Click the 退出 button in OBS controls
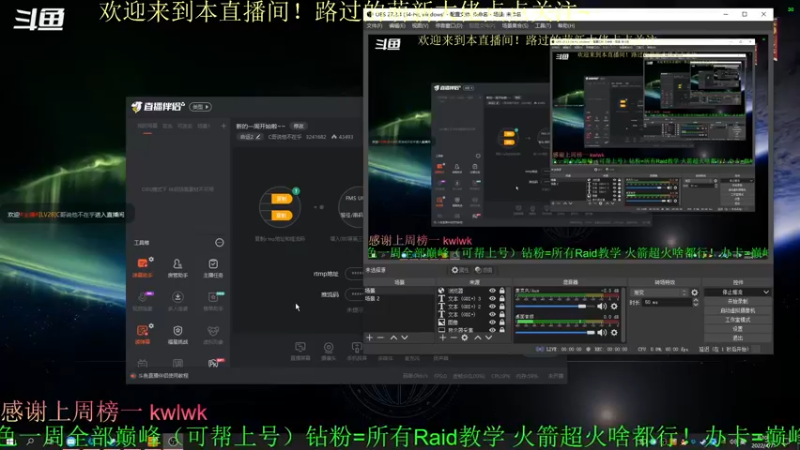 pyautogui.click(x=737, y=338)
